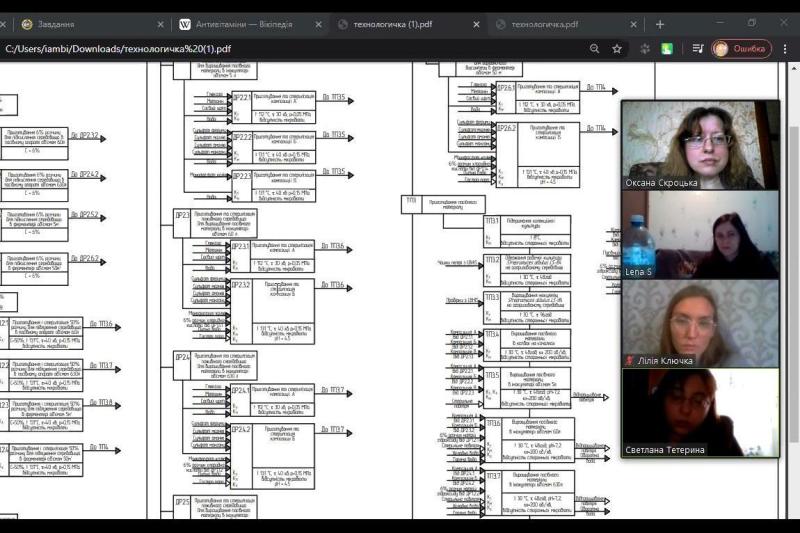800x533 pixels.
Task: Click the green extension icon in toolbar
Action: [667, 49]
